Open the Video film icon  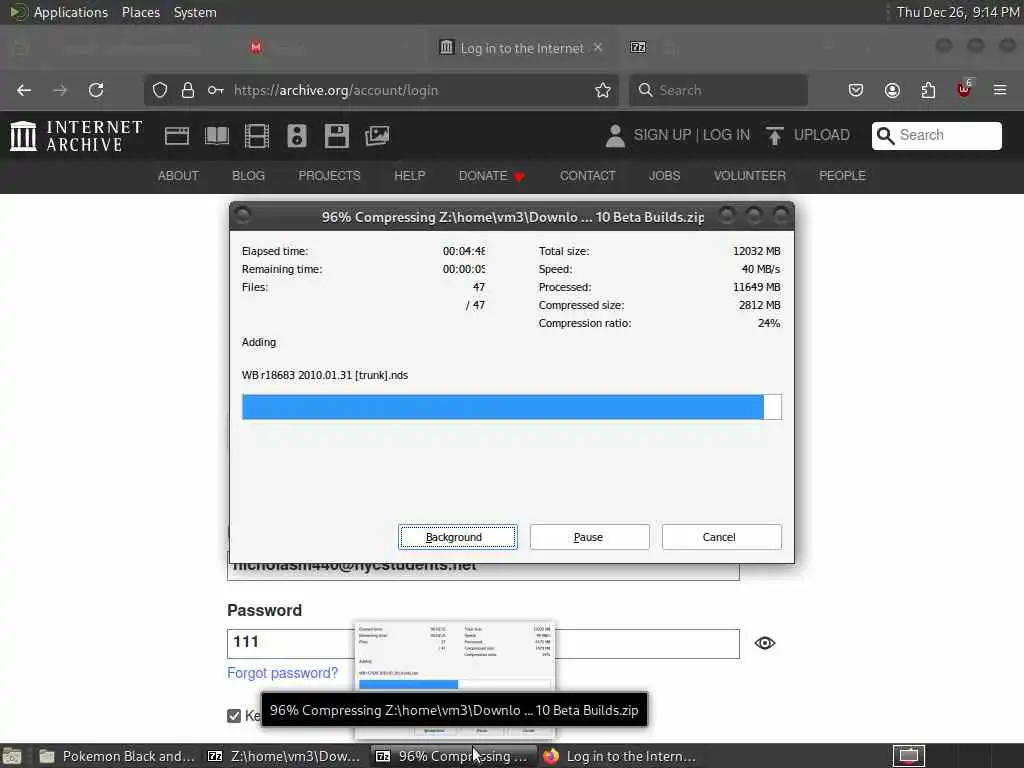[257, 136]
